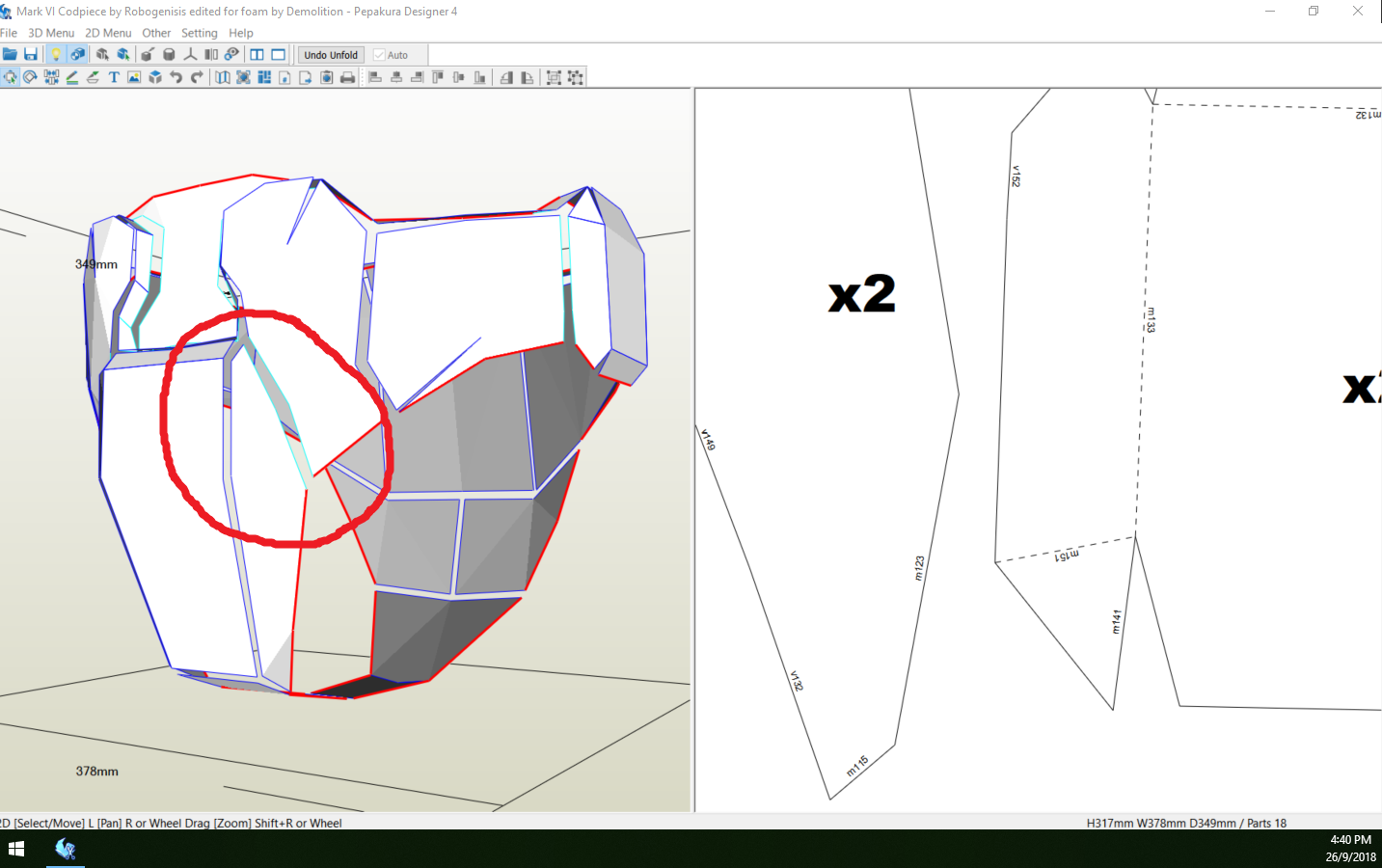Image resolution: width=1382 pixels, height=868 pixels.
Task: Click the 4:40 PM taskbar clock
Action: [1350, 840]
